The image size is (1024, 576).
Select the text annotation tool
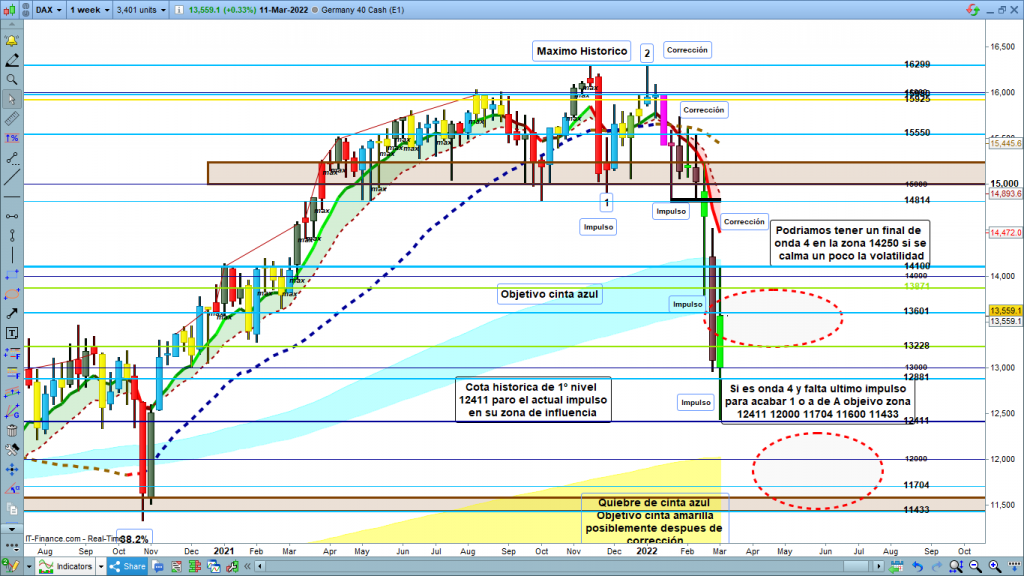click(x=11, y=332)
